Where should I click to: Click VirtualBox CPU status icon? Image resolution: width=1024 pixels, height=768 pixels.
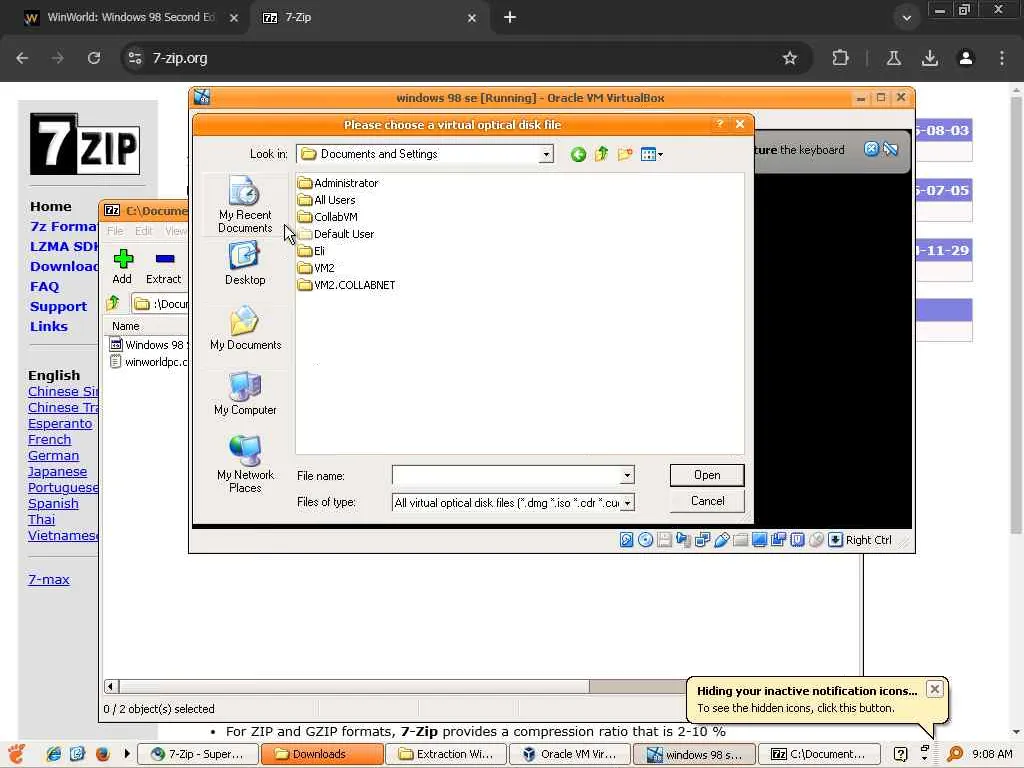pos(797,539)
